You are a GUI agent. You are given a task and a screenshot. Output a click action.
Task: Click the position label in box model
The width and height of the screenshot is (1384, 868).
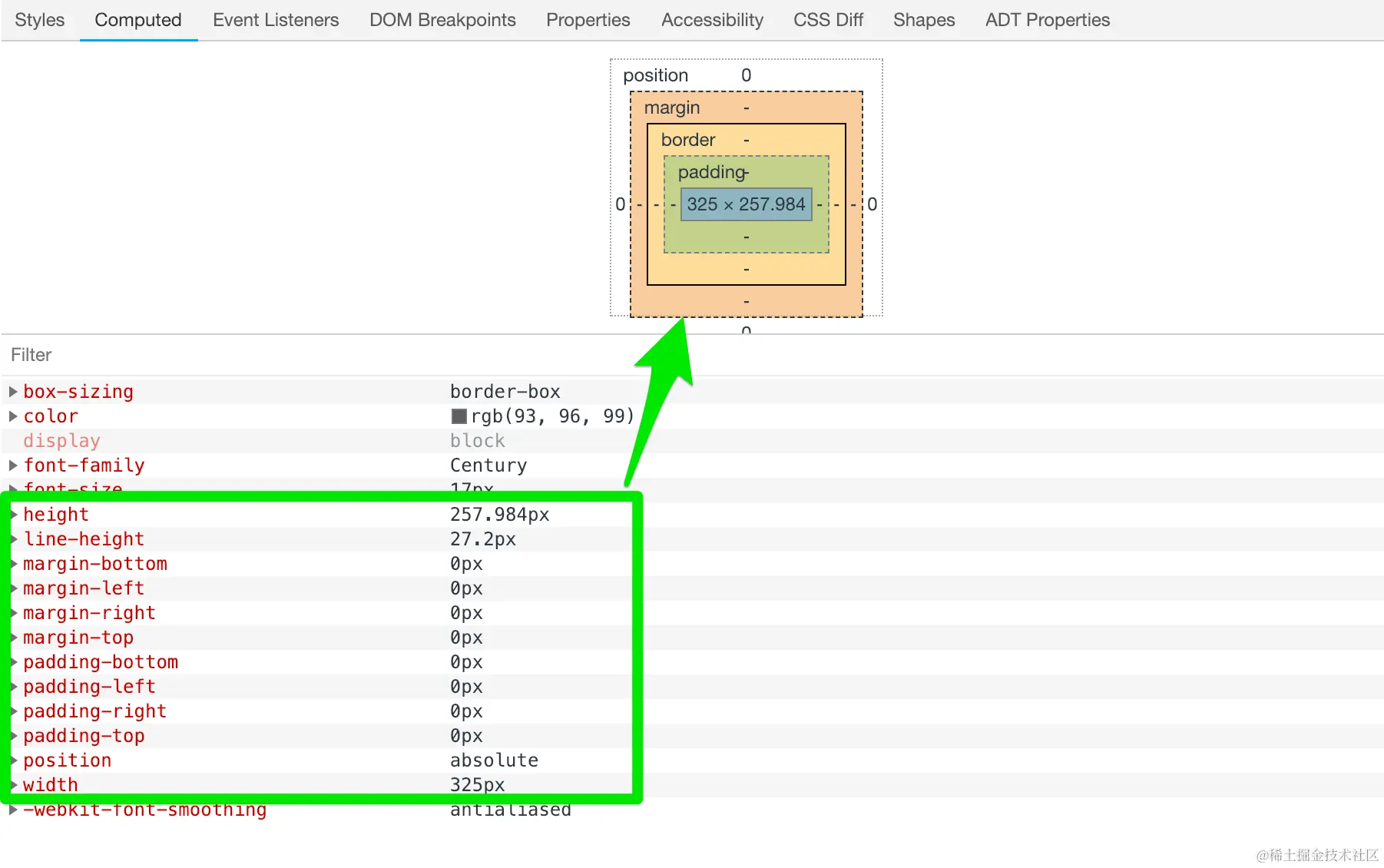pos(656,75)
